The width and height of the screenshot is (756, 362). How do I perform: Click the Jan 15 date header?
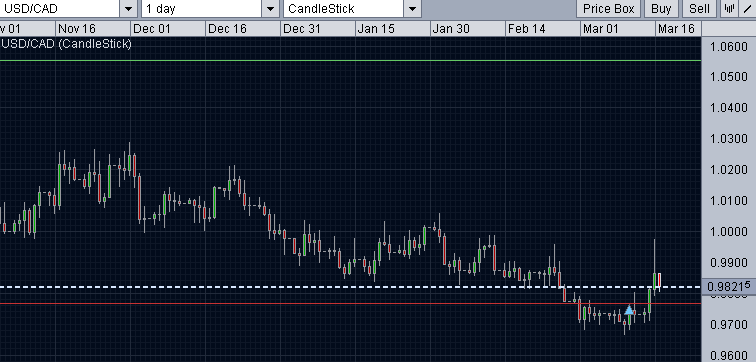click(x=376, y=29)
